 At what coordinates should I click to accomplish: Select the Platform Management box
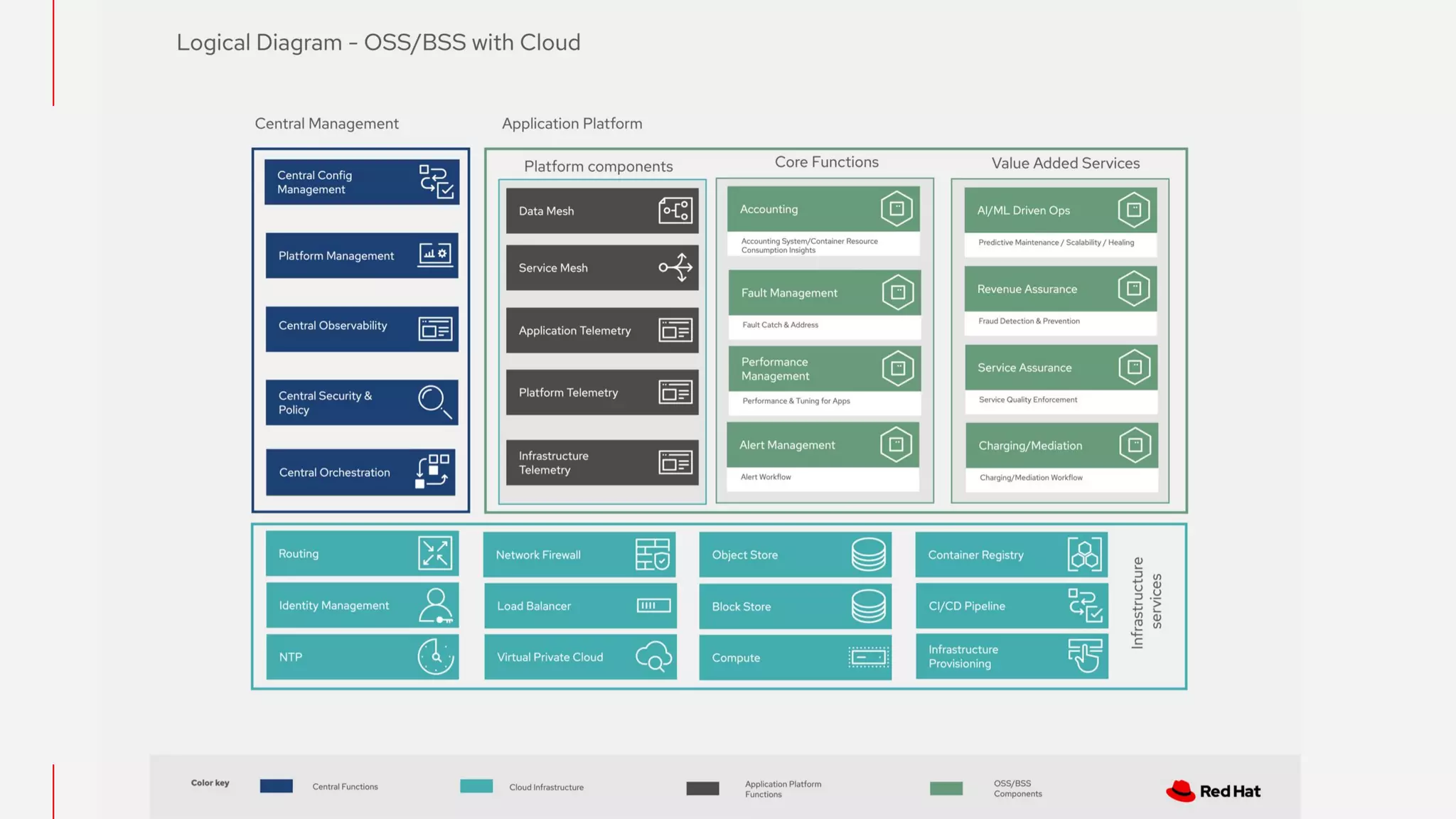(362, 255)
